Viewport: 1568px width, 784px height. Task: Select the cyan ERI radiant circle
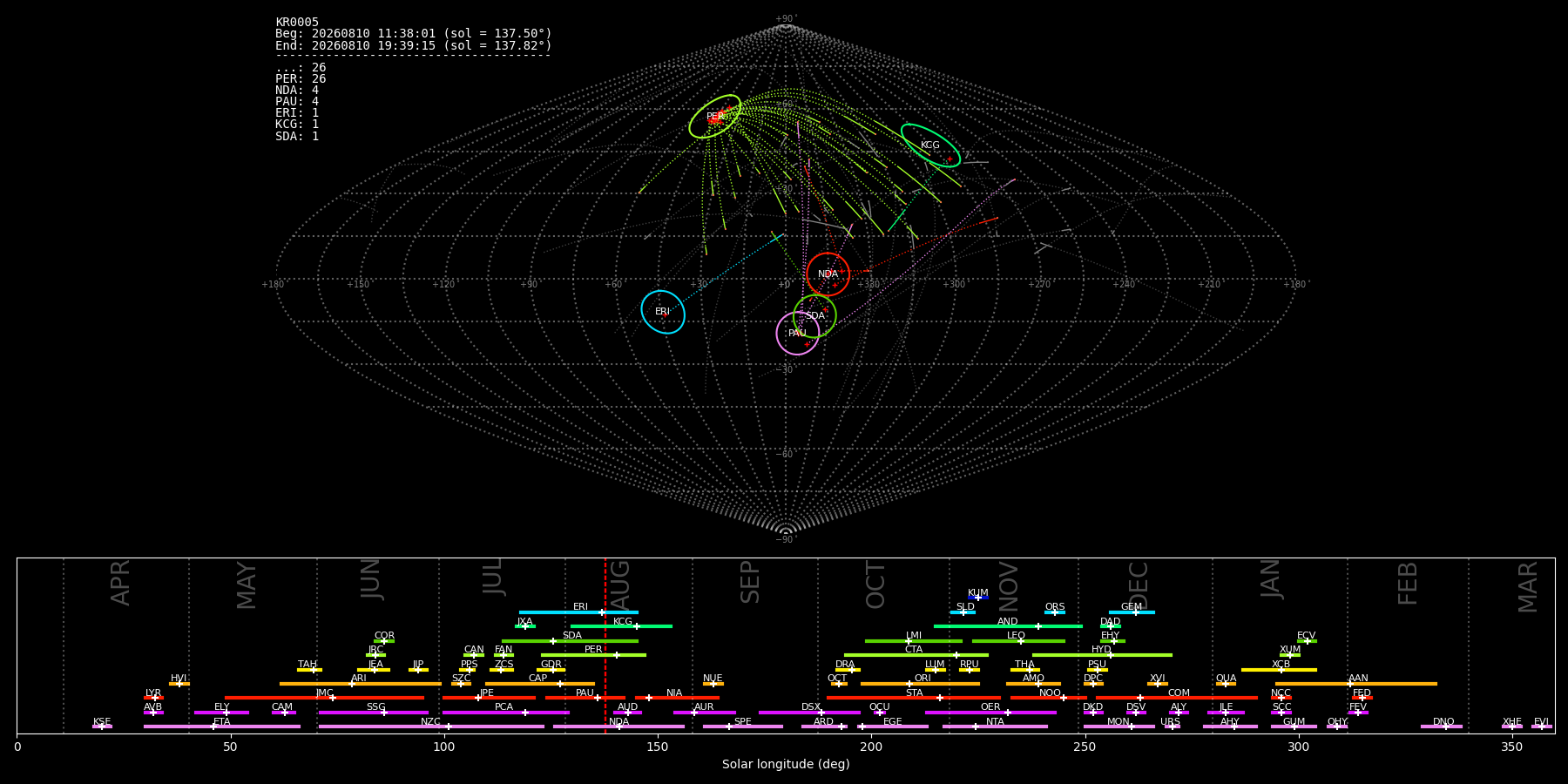coord(663,312)
